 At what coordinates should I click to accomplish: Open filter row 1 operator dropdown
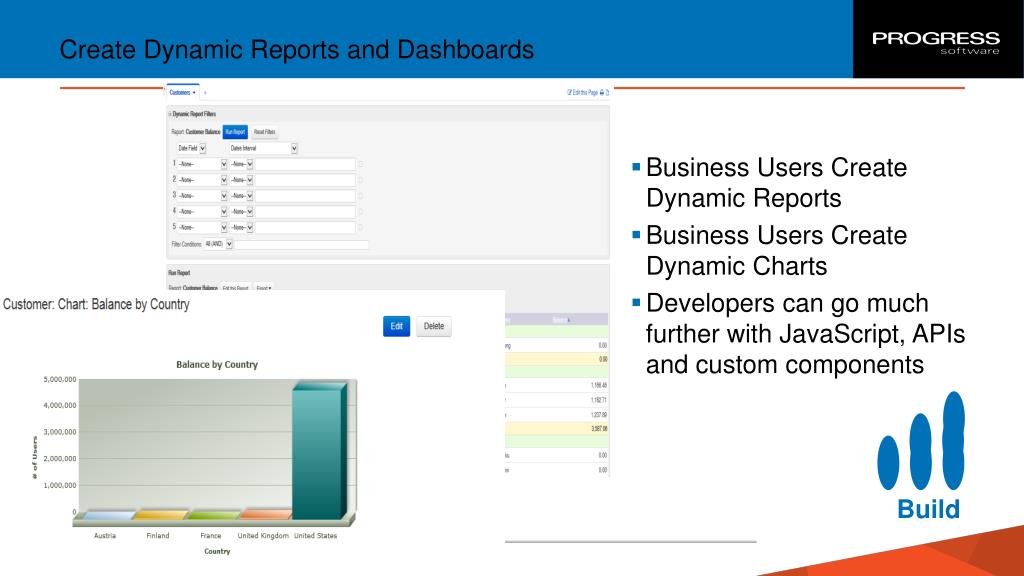(x=242, y=164)
